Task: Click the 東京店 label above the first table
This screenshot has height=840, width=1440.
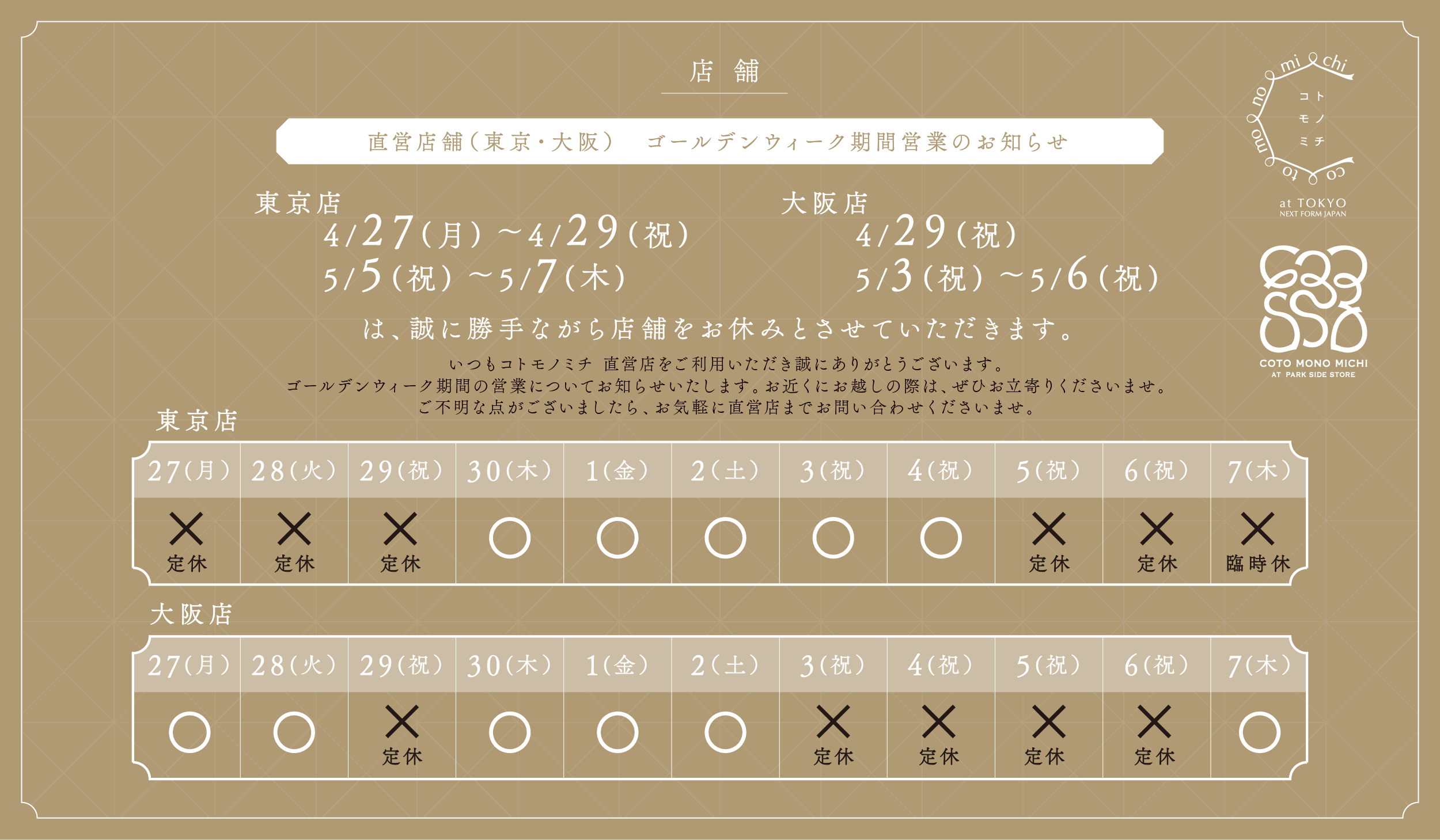Action: pyautogui.click(x=196, y=421)
